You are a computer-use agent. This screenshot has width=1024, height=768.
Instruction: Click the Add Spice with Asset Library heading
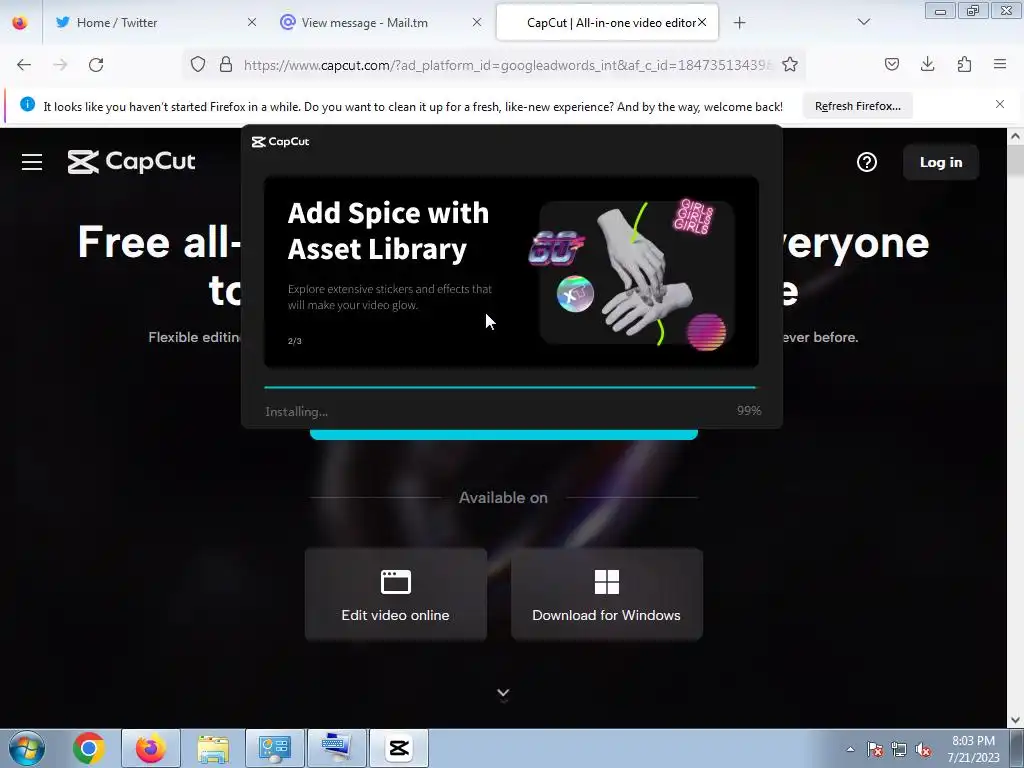pyautogui.click(x=388, y=231)
